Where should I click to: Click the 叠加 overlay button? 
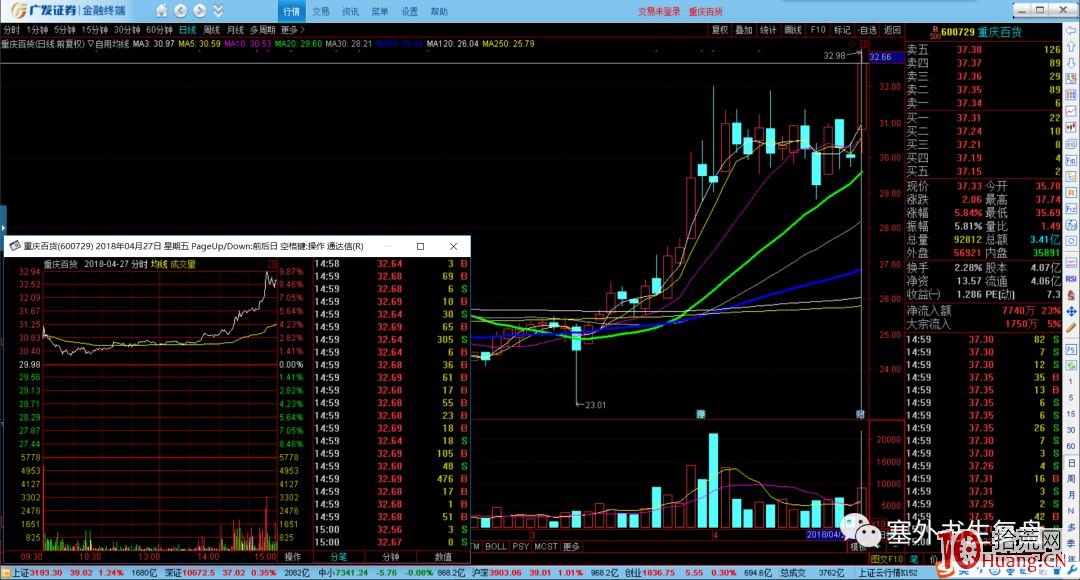(744, 30)
